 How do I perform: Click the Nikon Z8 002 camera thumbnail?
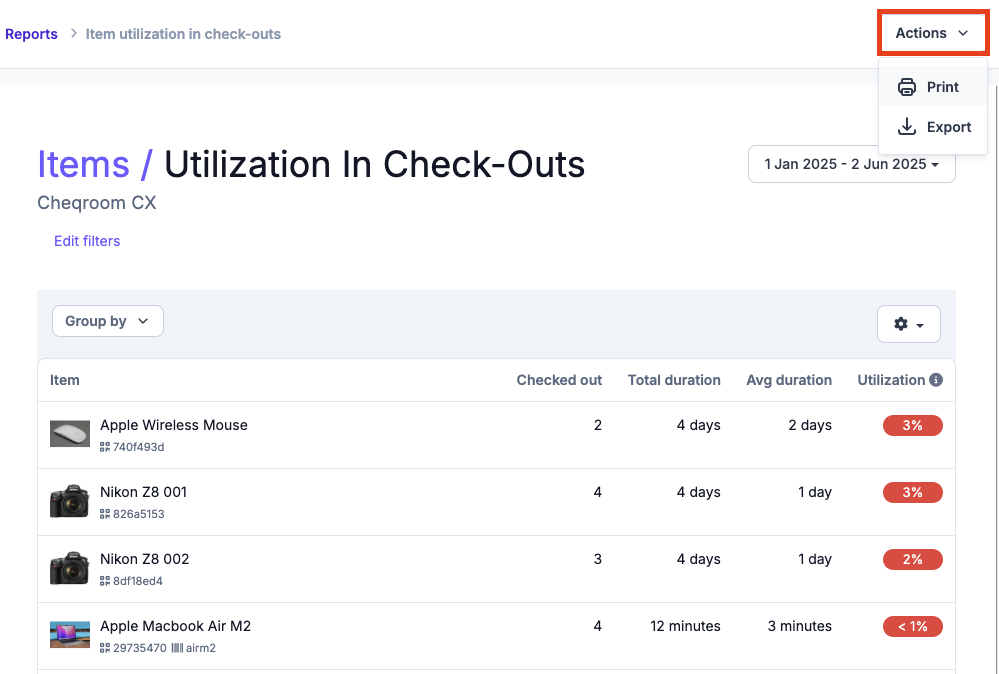[70, 568]
